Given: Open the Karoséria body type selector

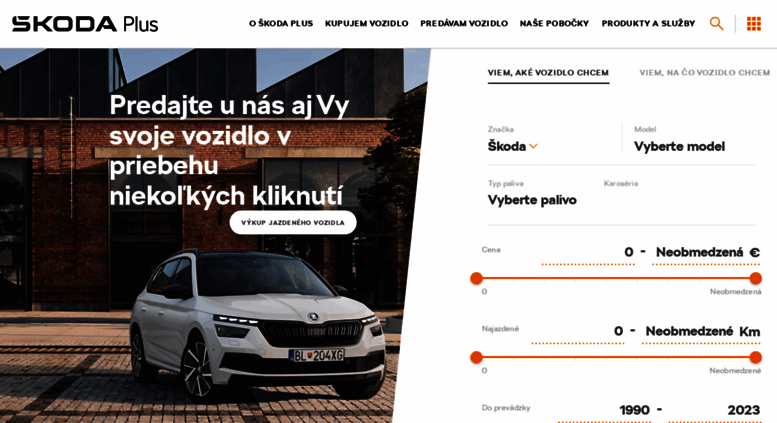Looking at the screenshot, I should 621,183.
